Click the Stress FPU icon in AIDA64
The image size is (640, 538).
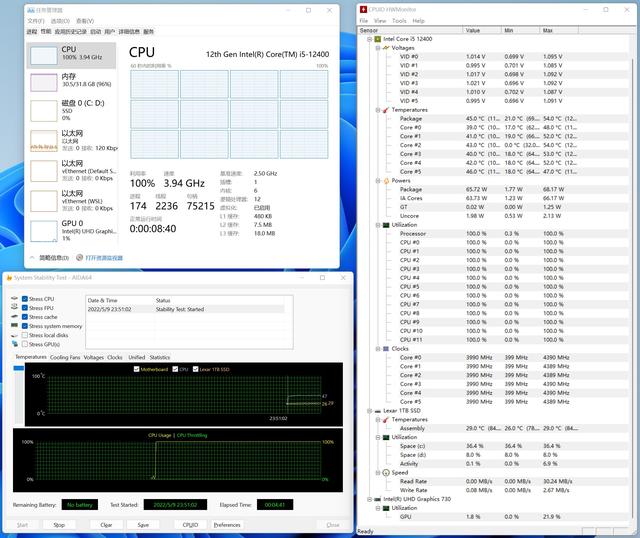pyautogui.click(x=14, y=307)
